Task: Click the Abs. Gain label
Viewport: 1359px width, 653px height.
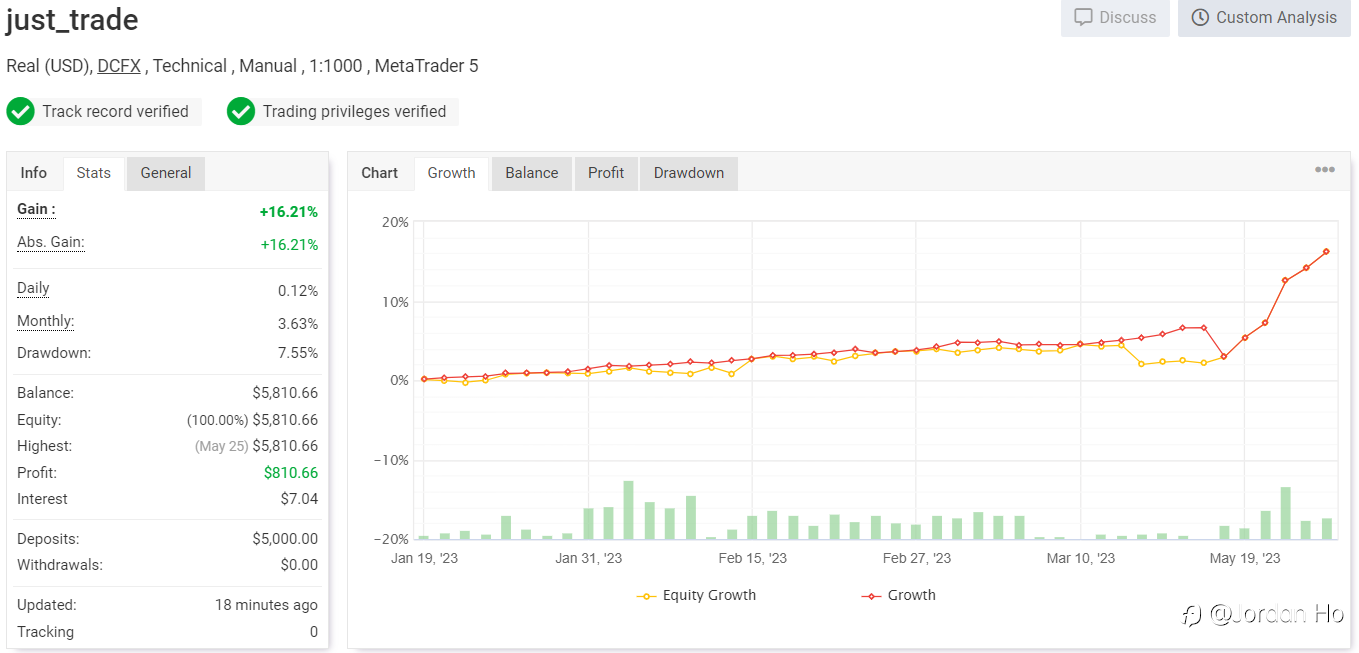Action: coord(51,243)
